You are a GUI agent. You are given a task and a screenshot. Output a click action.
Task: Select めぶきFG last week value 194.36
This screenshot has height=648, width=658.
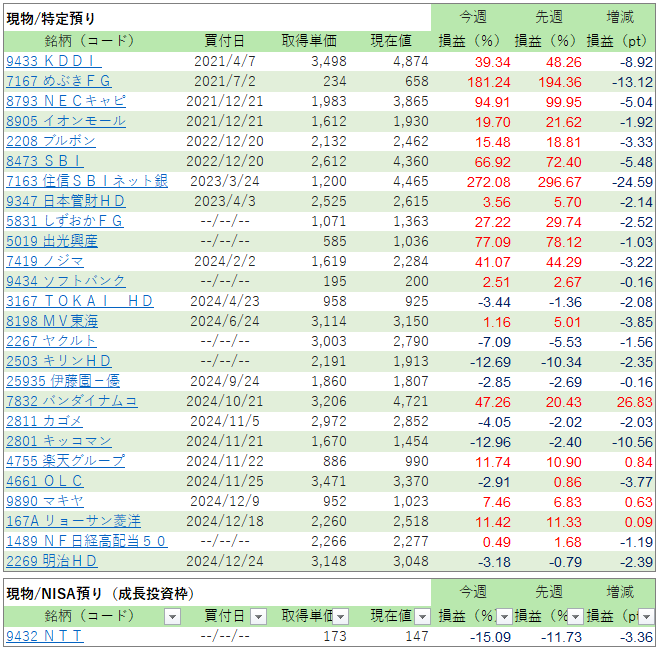pos(560,82)
